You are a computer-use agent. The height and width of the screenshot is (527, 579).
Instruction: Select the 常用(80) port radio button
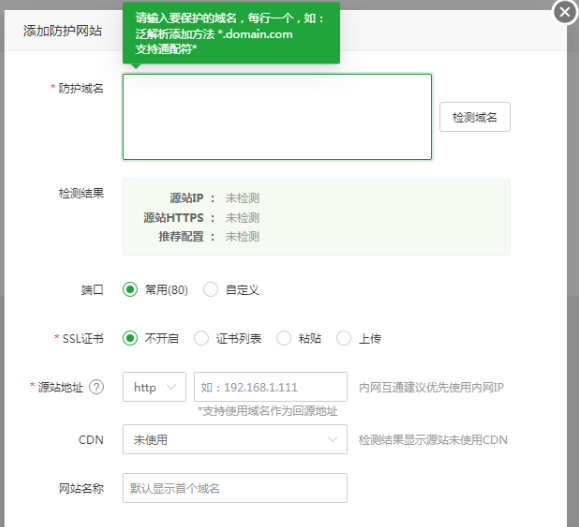130,290
